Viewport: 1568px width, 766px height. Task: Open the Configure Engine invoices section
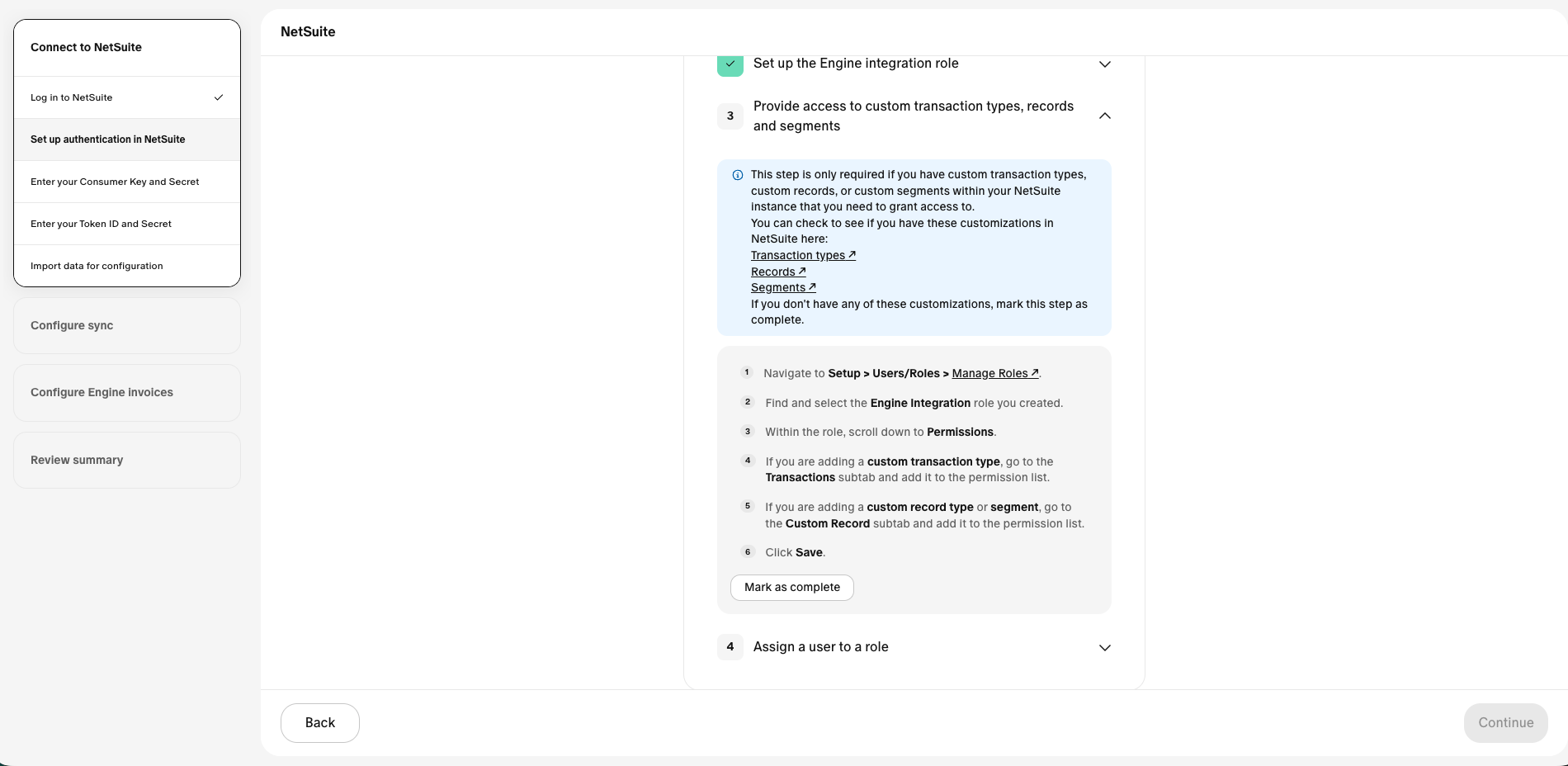127,393
